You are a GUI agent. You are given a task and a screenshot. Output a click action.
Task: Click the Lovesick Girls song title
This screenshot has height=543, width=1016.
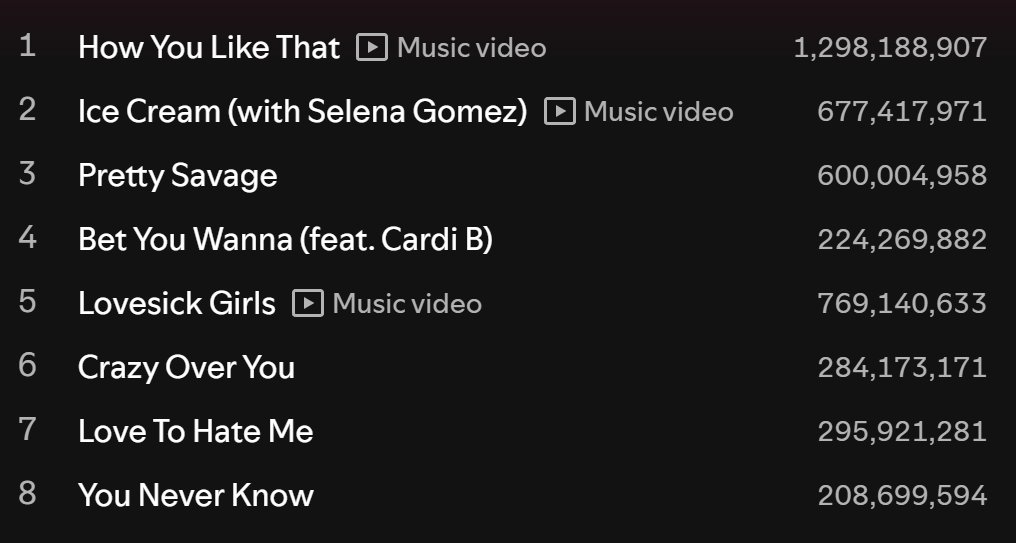[177, 303]
